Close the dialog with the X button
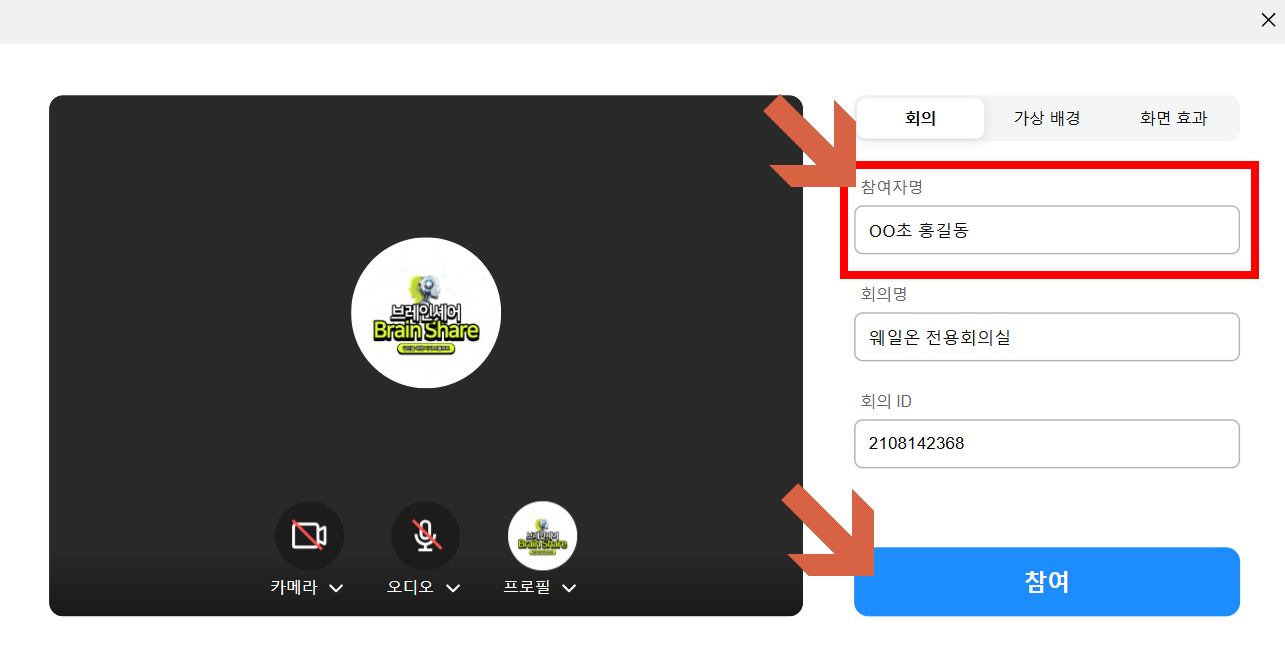Screen dimensions: 1285x656 coord(1268,20)
